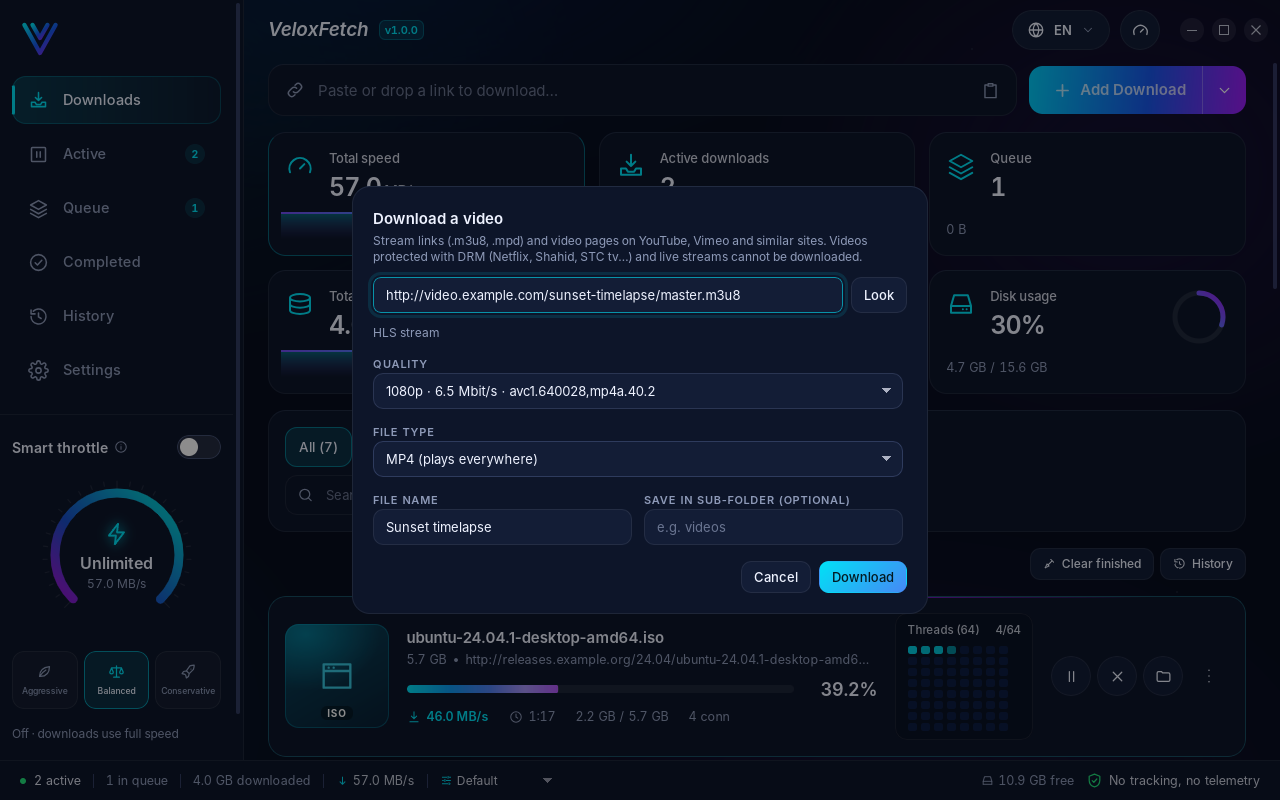
Task: Select the Balanced throttle mode
Action: pyautogui.click(x=117, y=680)
